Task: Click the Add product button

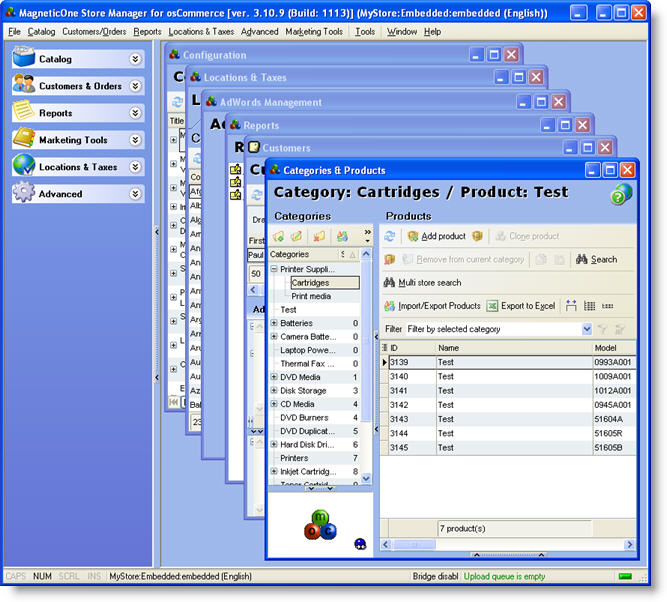Action: click(x=437, y=236)
